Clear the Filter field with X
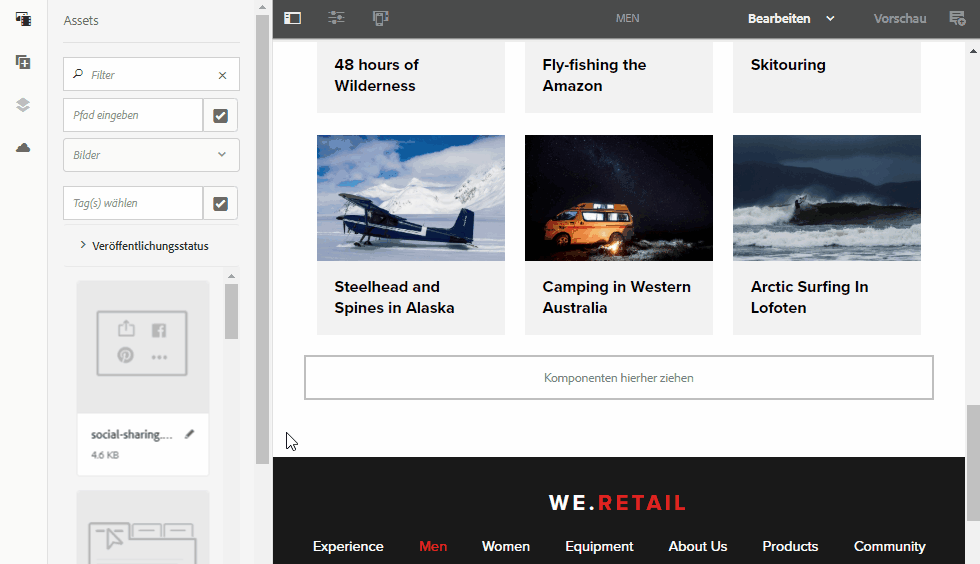 pyautogui.click(x=222, y=75)
